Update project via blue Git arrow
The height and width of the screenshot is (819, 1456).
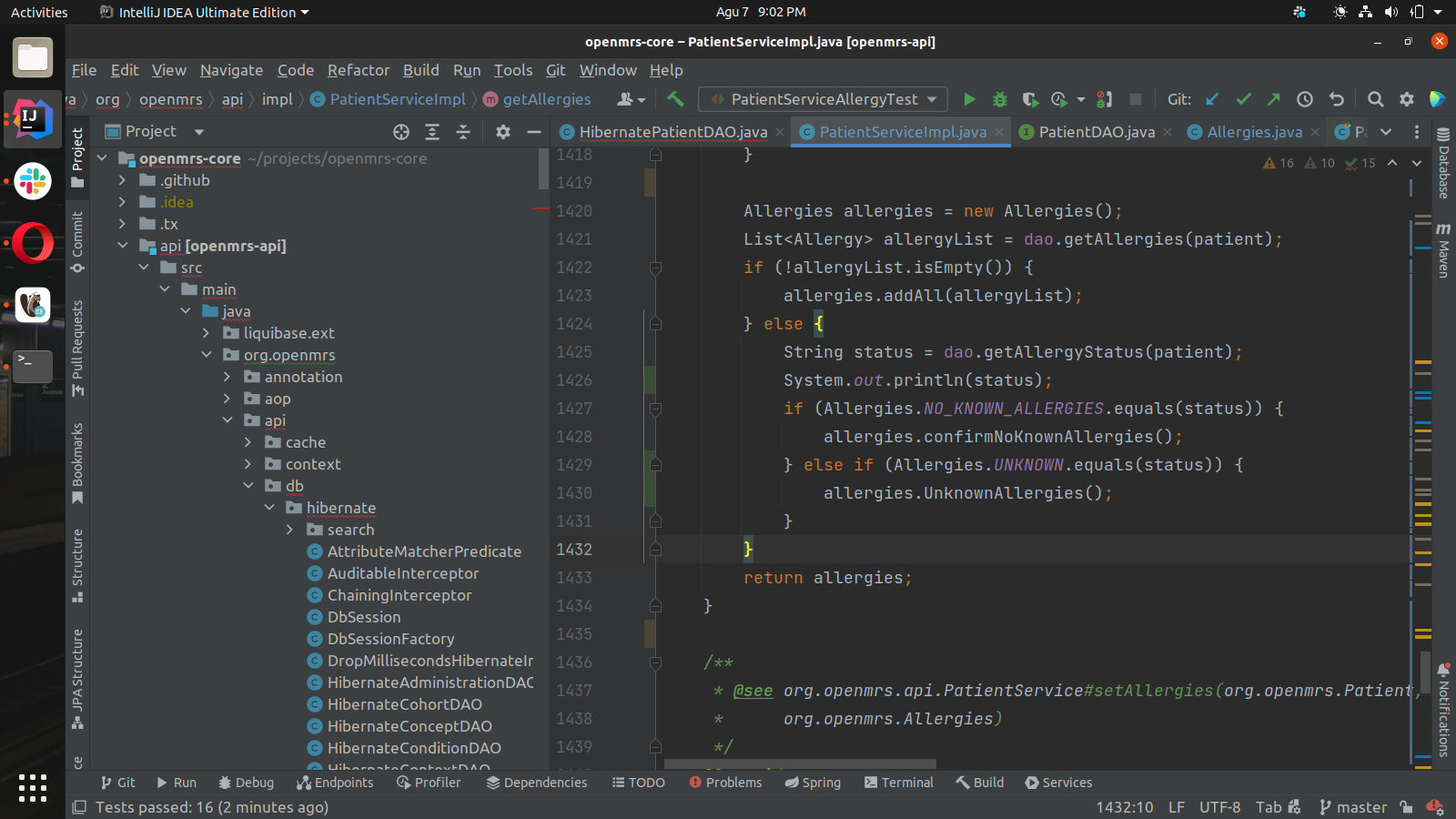(1212, 99)
